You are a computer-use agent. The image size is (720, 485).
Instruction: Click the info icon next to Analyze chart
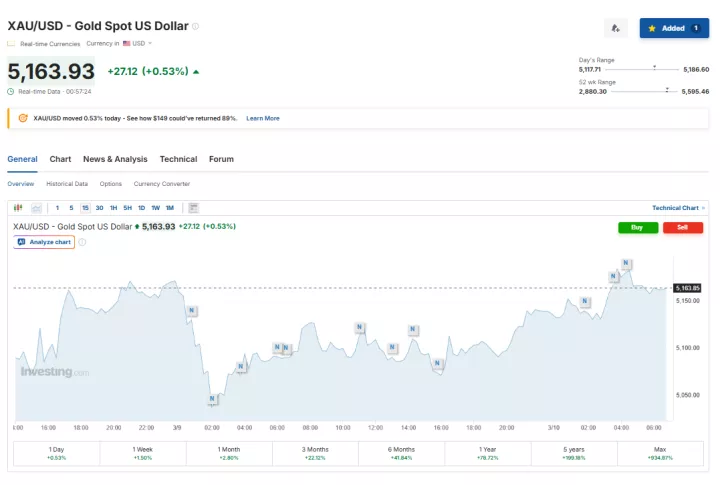(x=82, y=242)
